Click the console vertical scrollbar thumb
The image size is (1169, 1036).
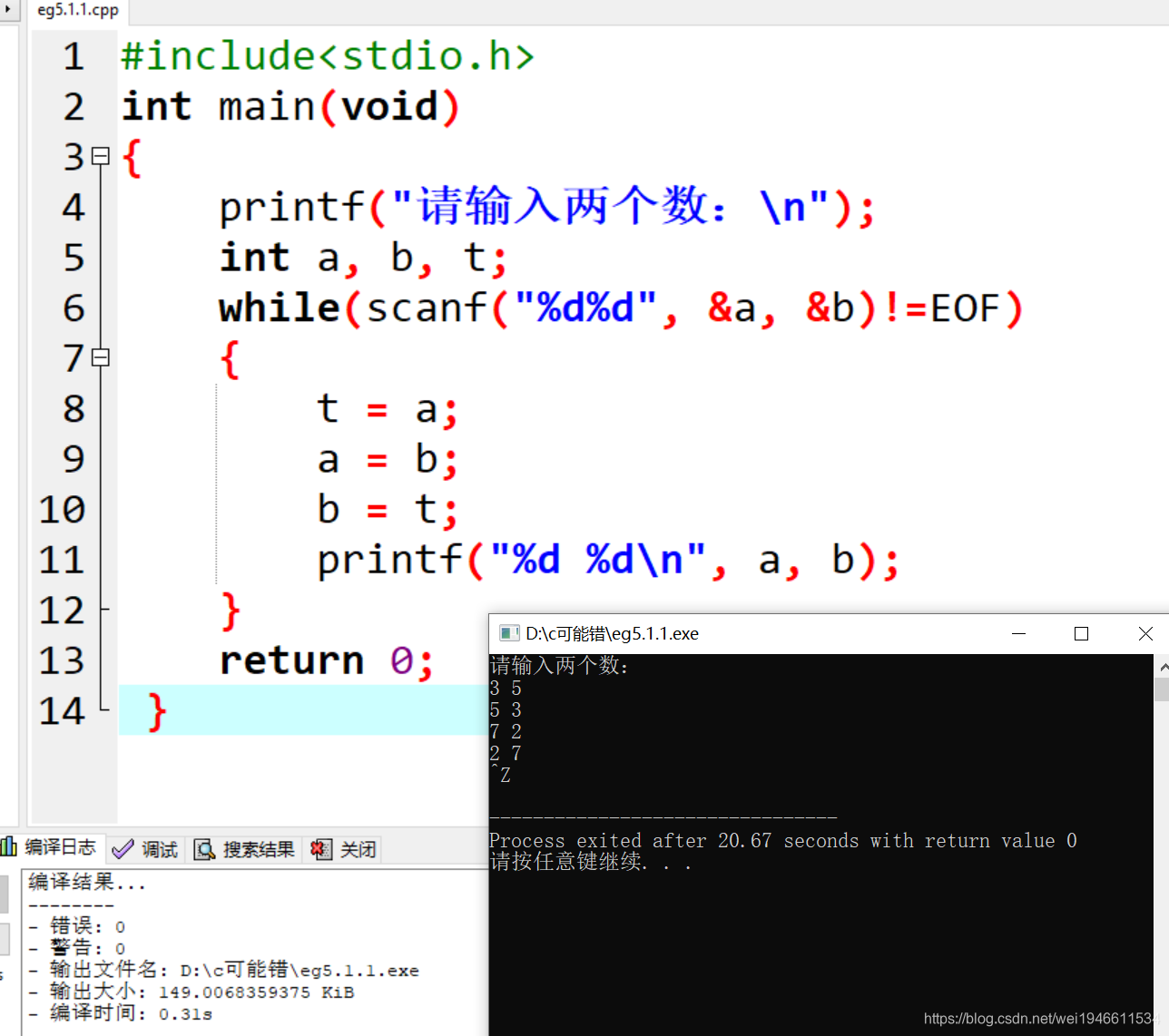click(1162, 689)
